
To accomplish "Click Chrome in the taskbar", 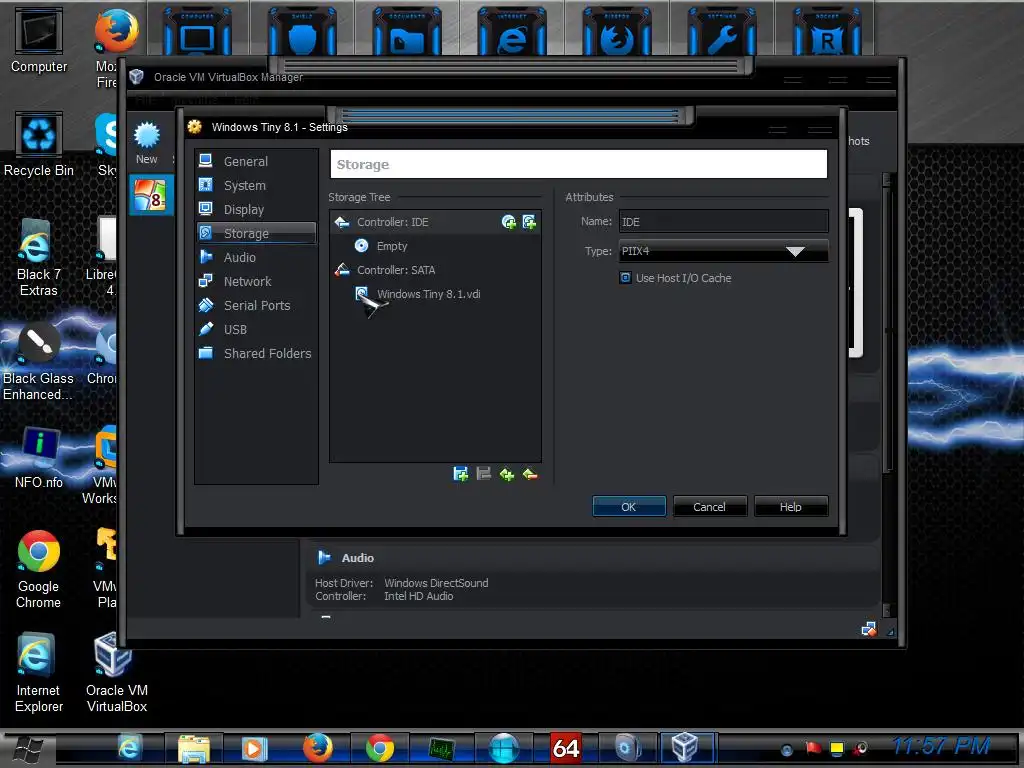I will coord(379,748).
